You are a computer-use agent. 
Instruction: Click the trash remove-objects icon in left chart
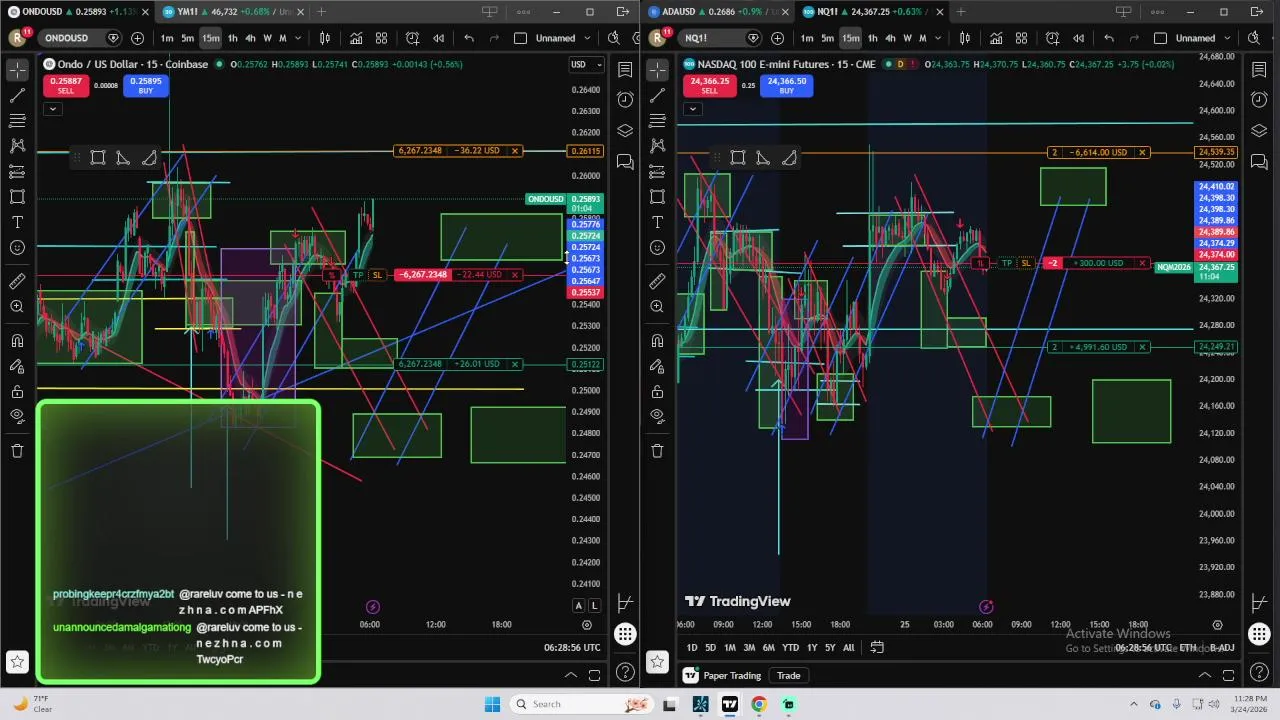17,451
